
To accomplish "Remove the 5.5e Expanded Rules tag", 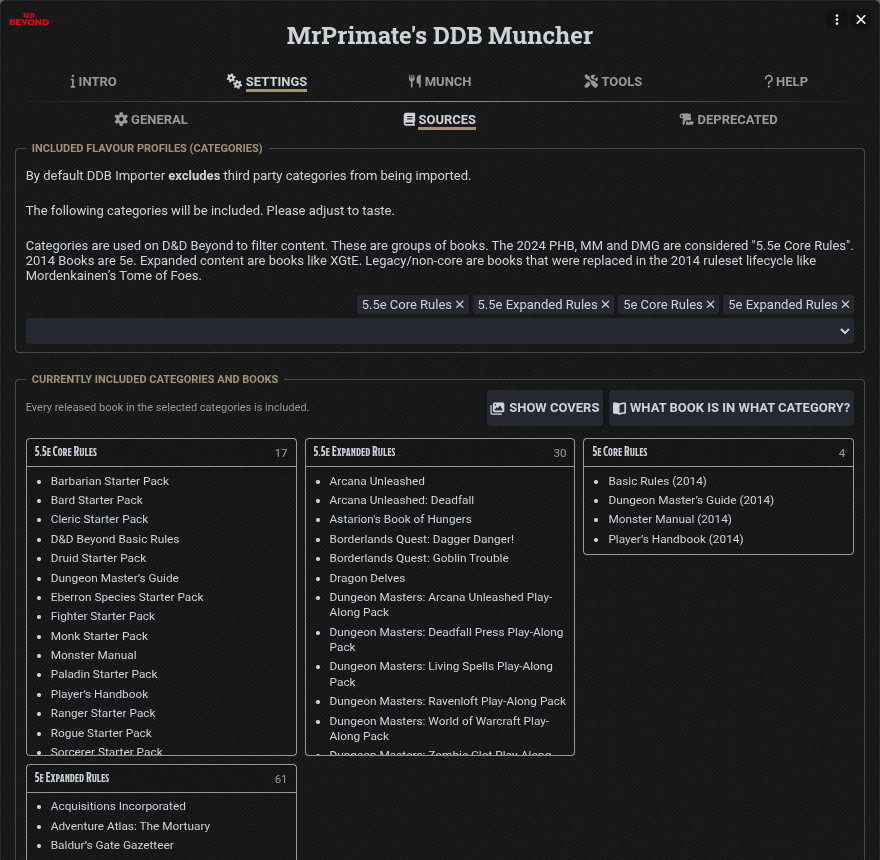I will [x=606, y=304].
